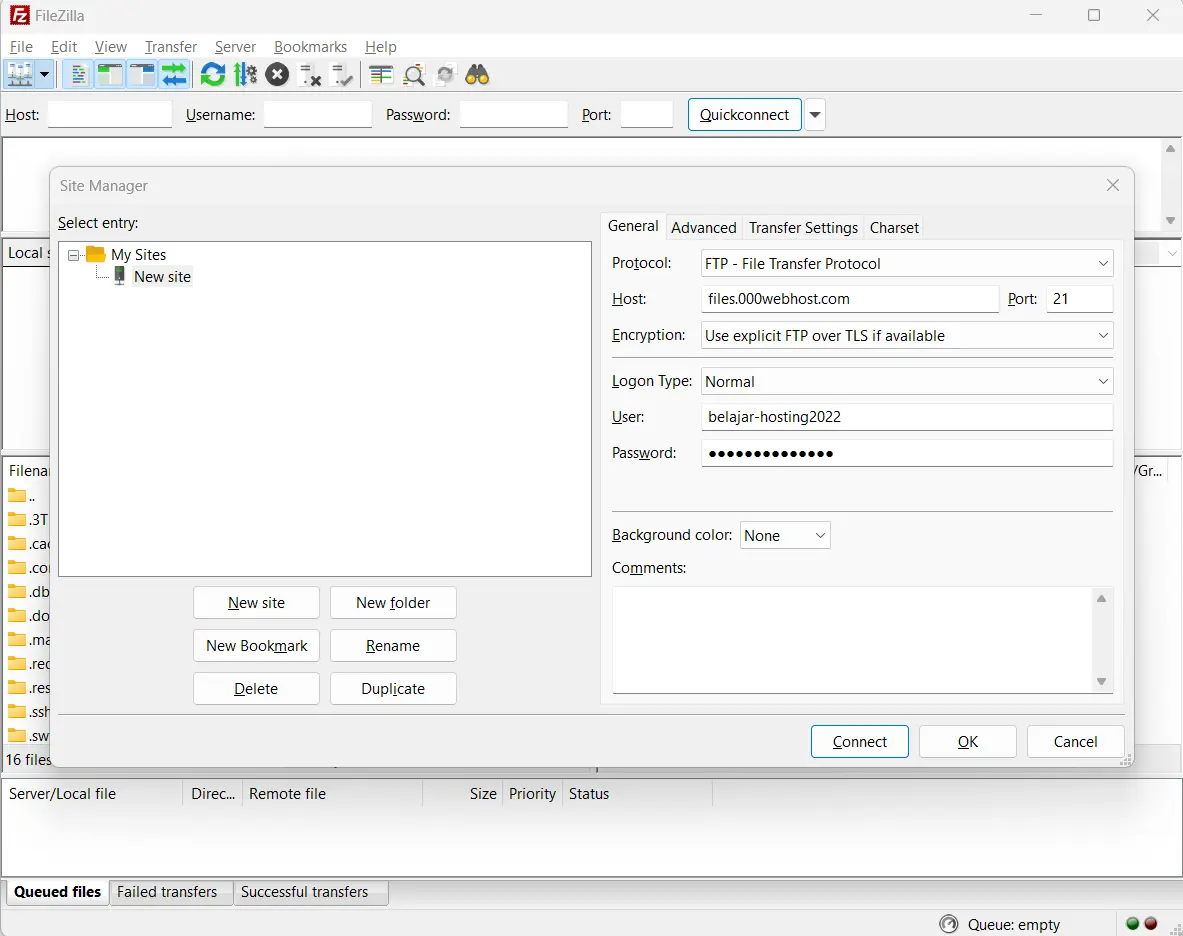Click the New site button
The height and width of the screenshot is (936, 1183).
point(257,603)
